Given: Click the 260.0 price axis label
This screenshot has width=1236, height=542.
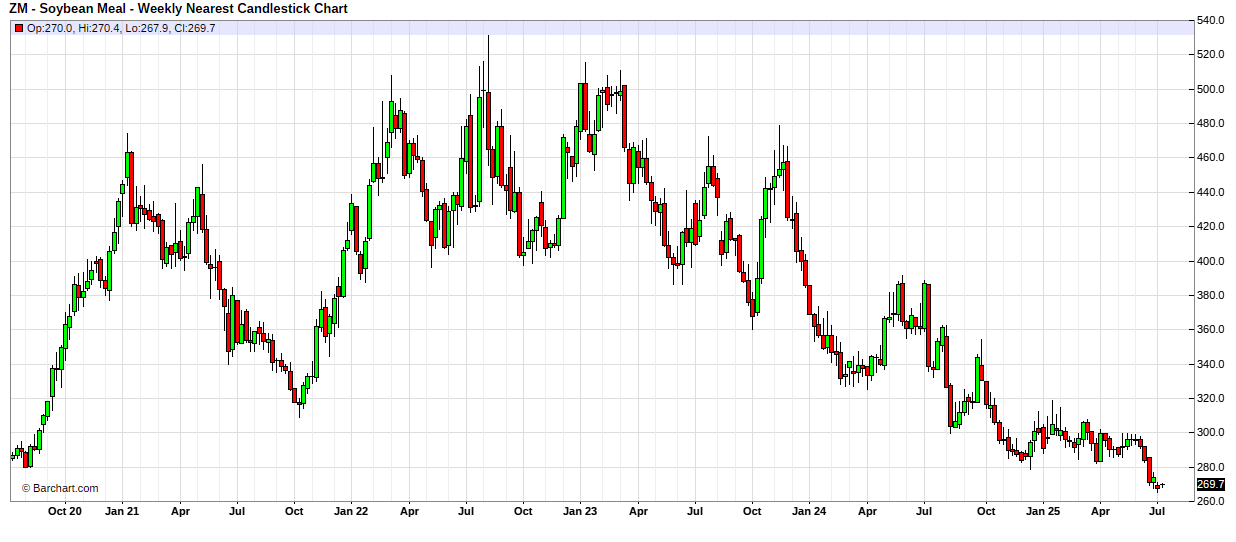Looking at the screenshot, I should tap(1212, 501).
